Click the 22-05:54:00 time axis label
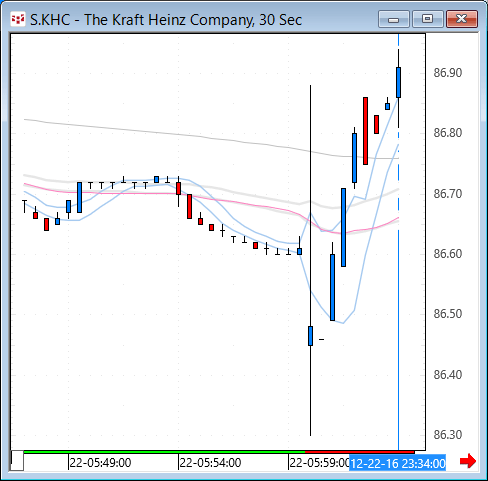488x481 pixels. 210,463
